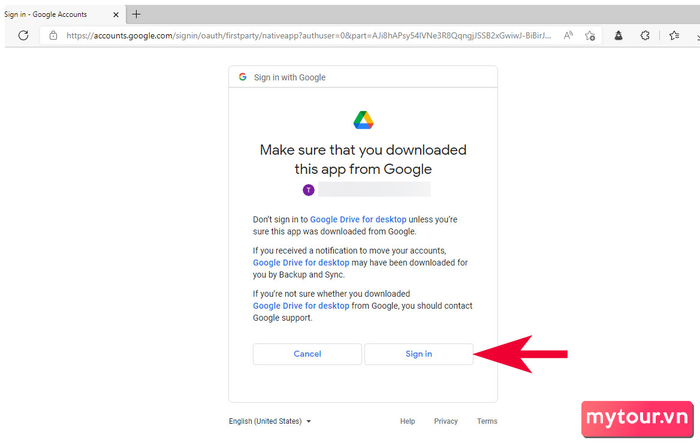The height and width of the screenshot is (446, 700).
Task: Click the chess-piece extension icon in the toolbar
Action: (618, 35)
